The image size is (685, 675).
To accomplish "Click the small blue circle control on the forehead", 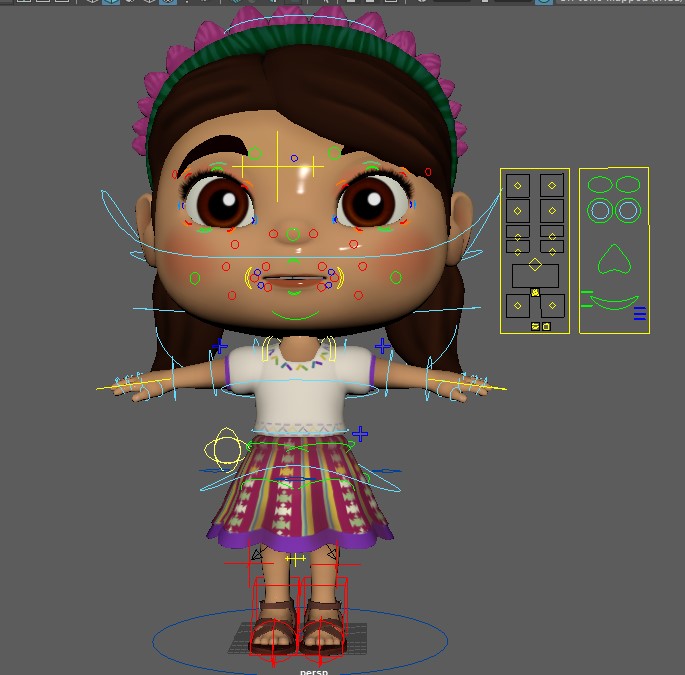I will point(294,158).
